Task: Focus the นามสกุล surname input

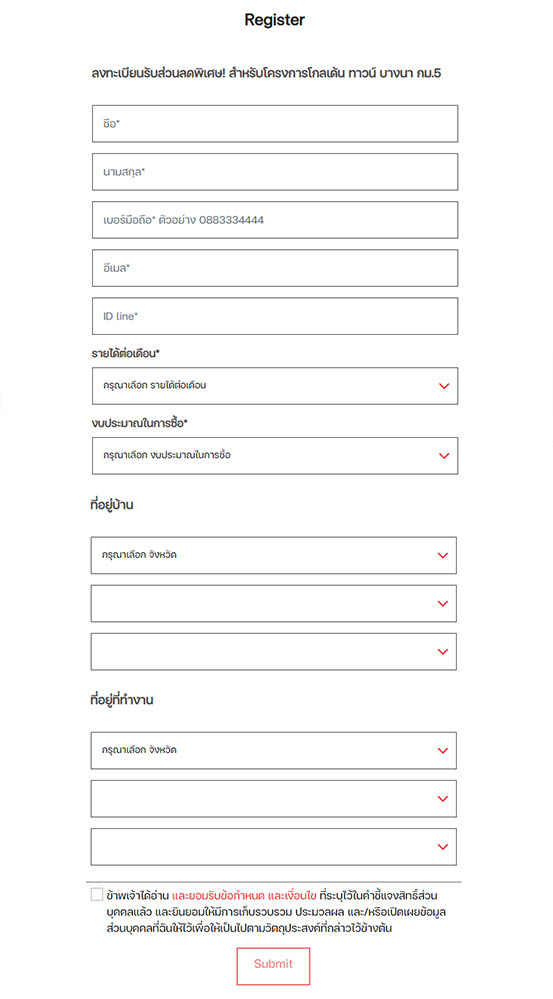Action: tap(275, 171)
